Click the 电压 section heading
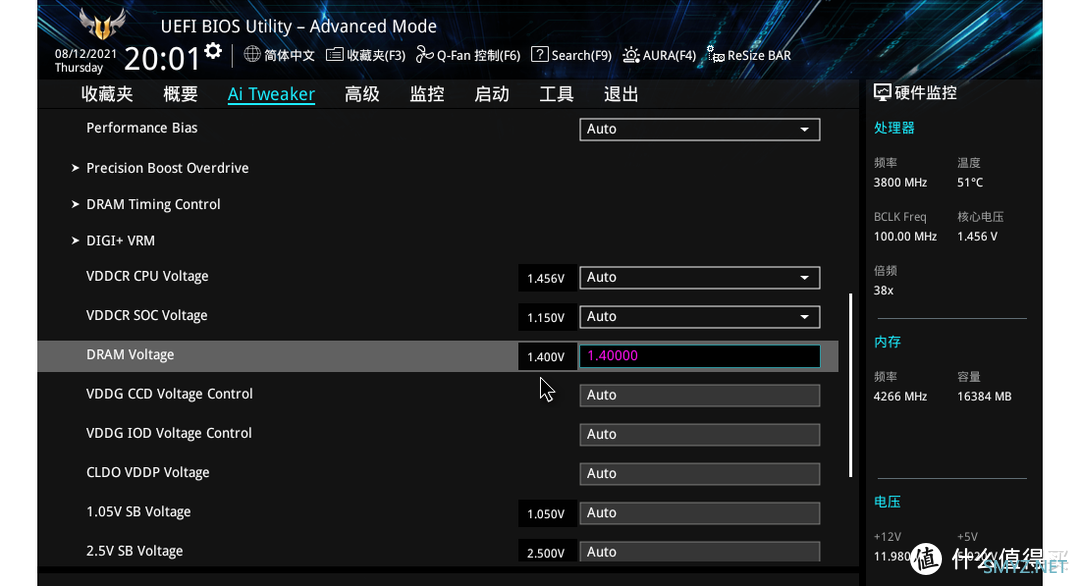 (x=887, y=502)
